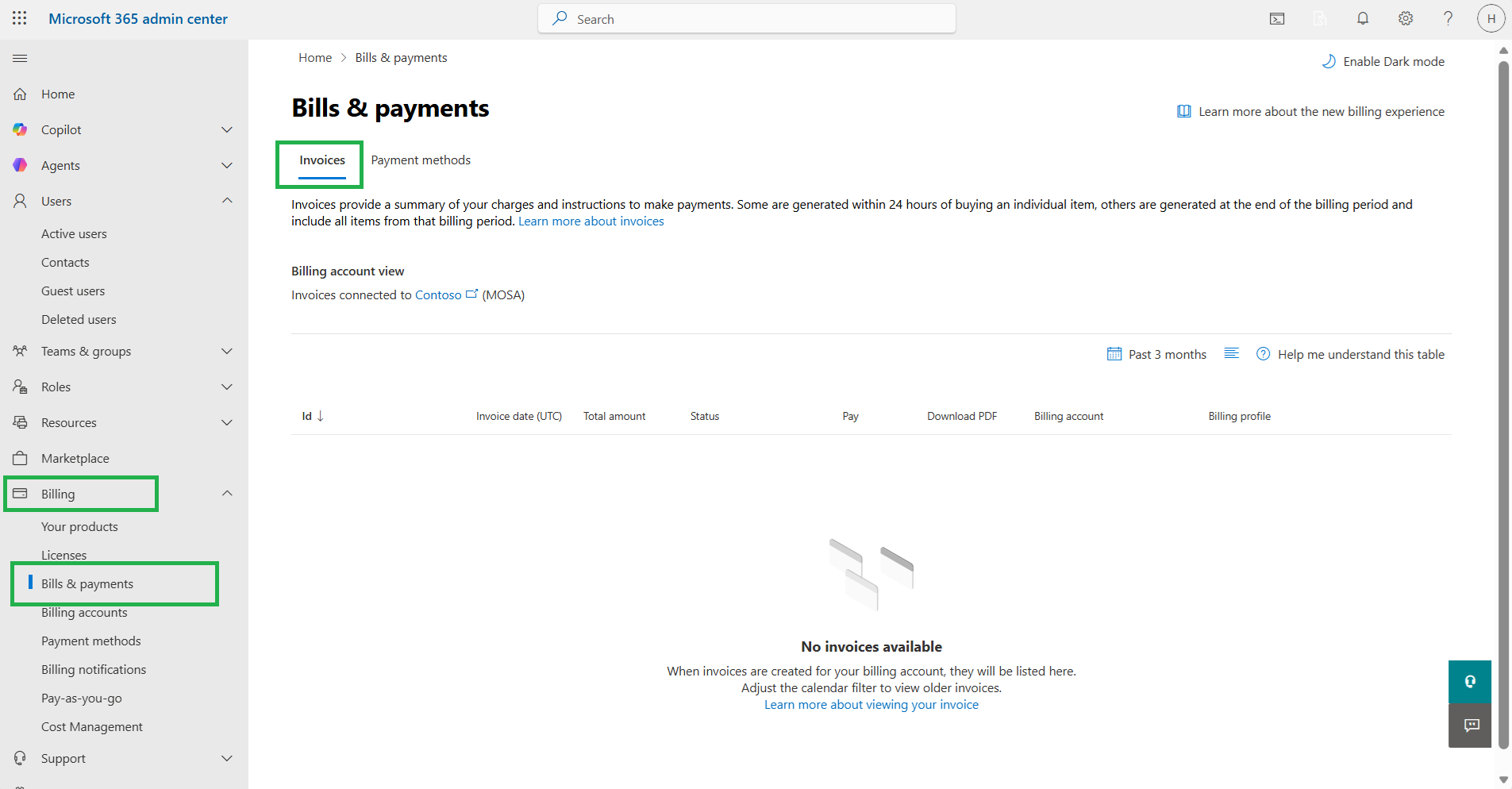This screenshot has height=789, width=1512.
Task: Expand the Teams & groups chevron
Action: click(x=227, y=351)
